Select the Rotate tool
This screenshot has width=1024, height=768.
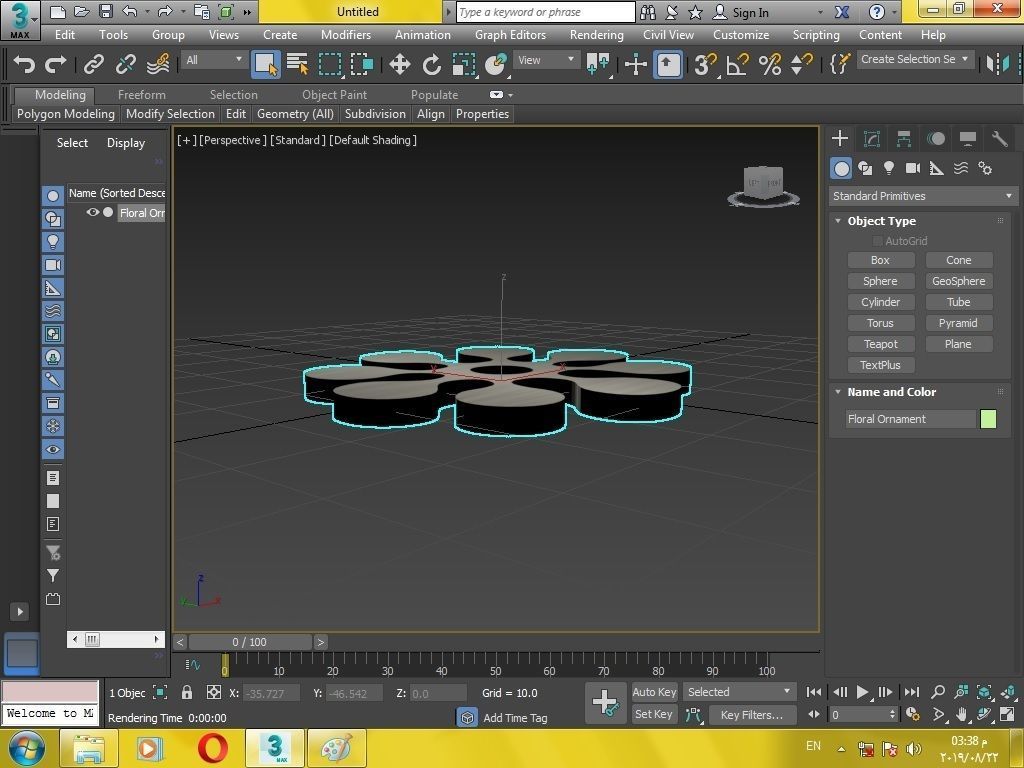click(x=431, y=64)
